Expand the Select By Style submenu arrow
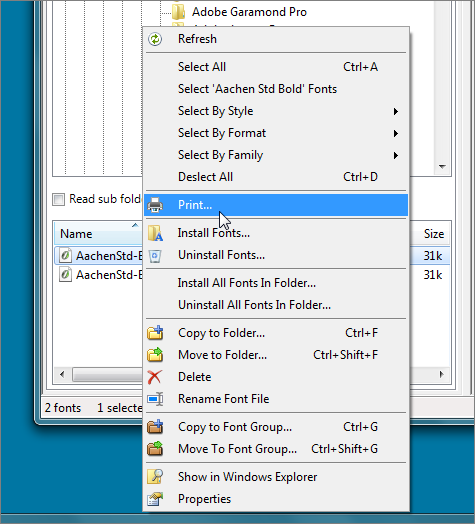475x524 pixels. [x=396, y=111]
